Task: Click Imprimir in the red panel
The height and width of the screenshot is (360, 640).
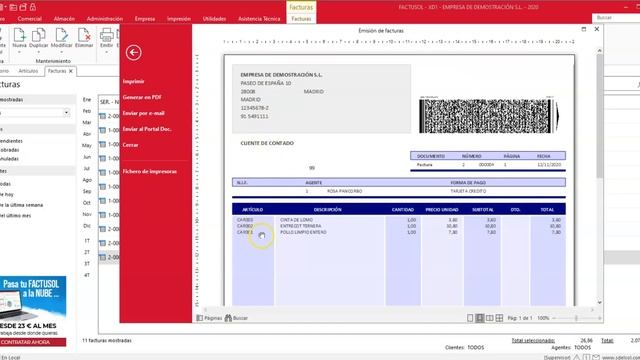Action: pos(133,81)
